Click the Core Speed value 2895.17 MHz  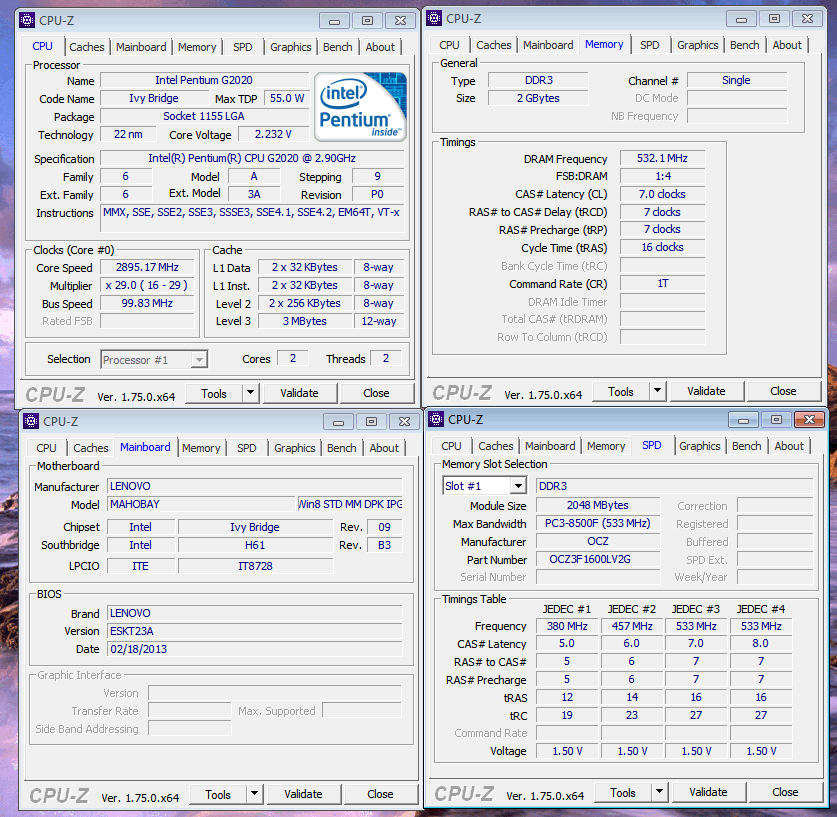coord(147,267)
